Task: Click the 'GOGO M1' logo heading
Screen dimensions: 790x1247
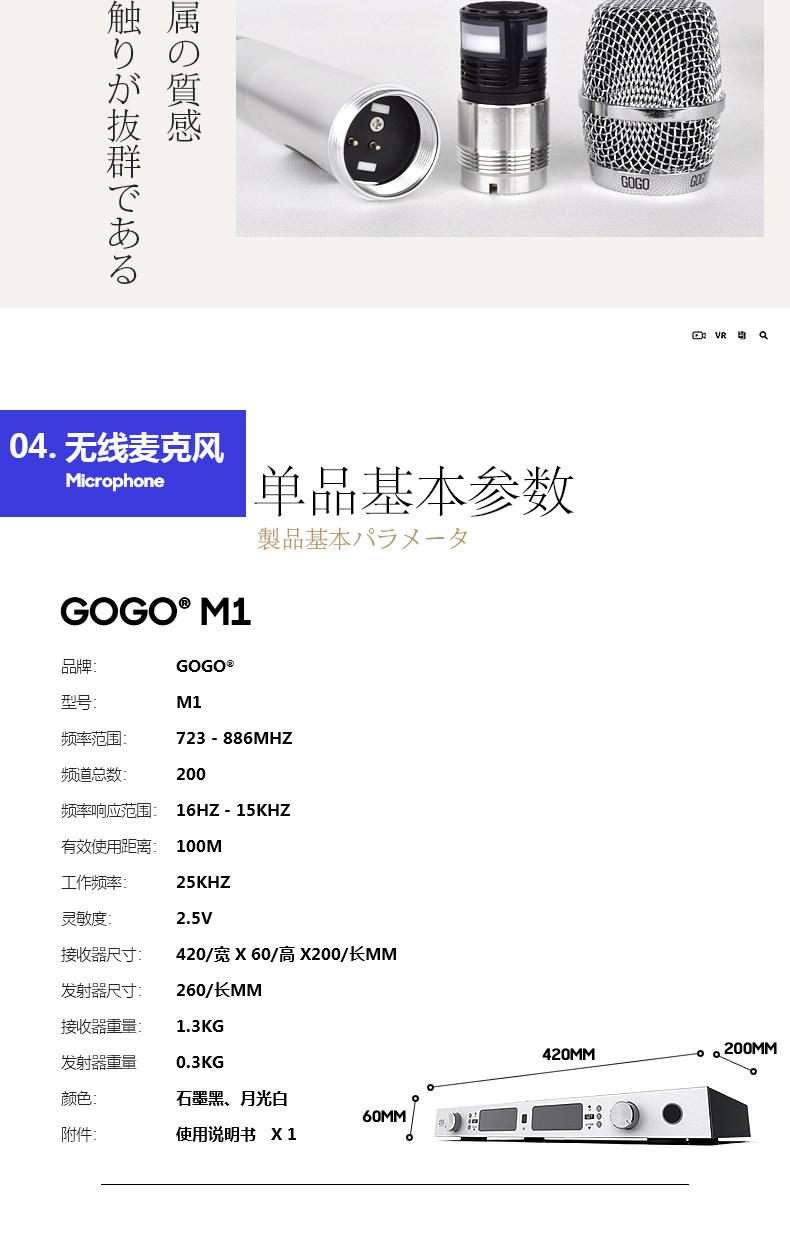Action: [x=155, y=611]
